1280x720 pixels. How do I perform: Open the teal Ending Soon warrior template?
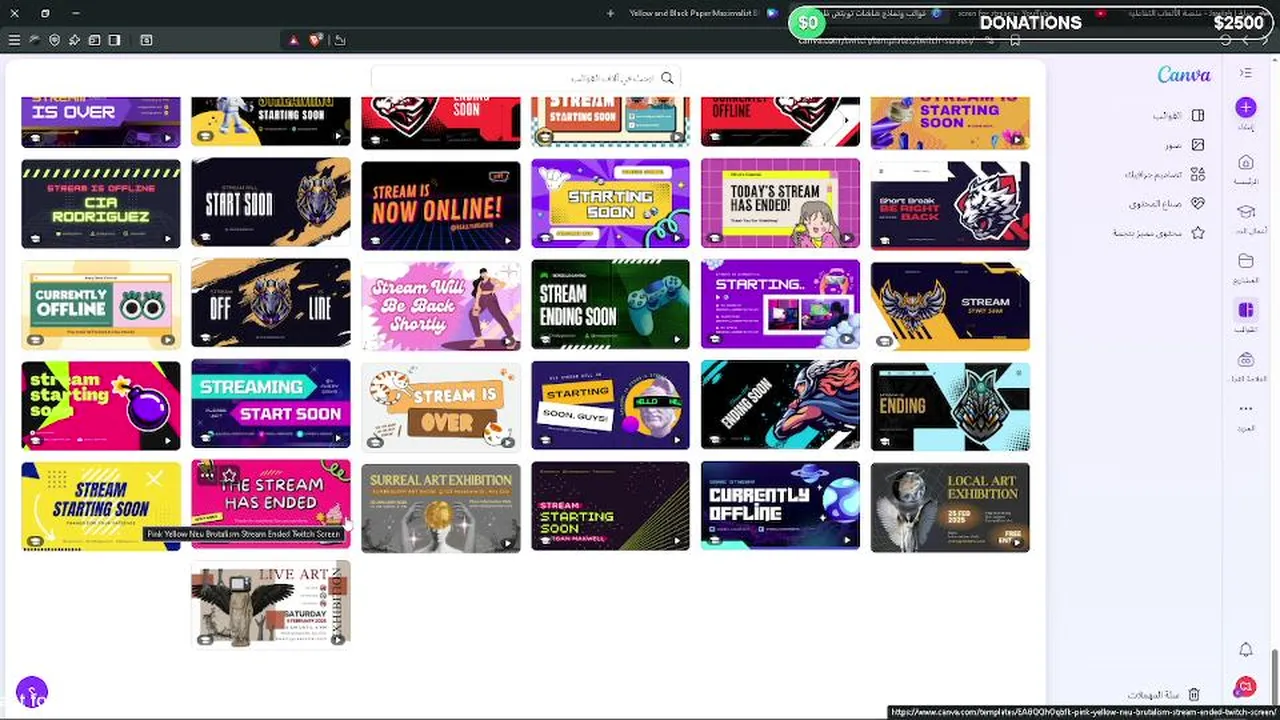(x=780, y=405)
